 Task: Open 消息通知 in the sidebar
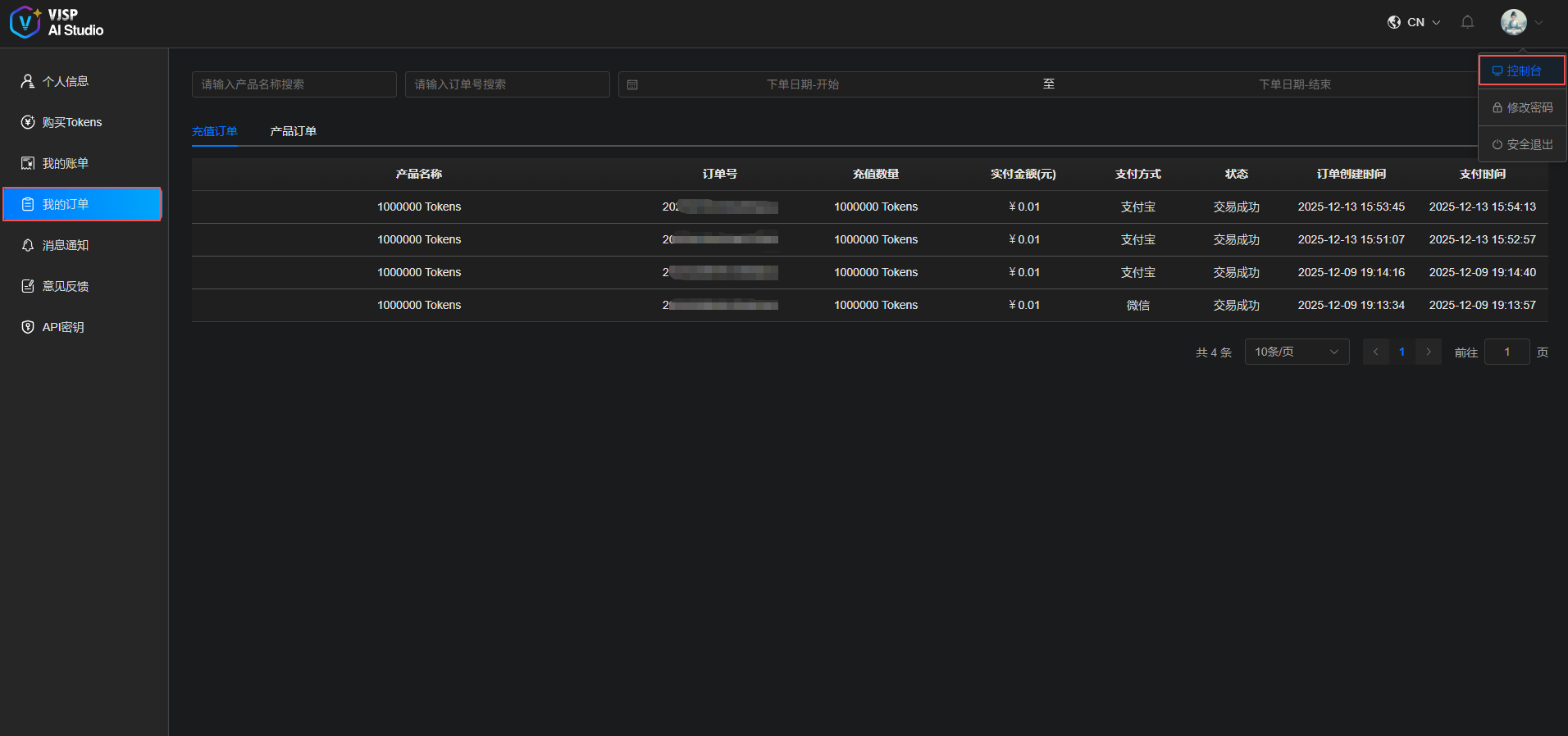pos(66,245)
